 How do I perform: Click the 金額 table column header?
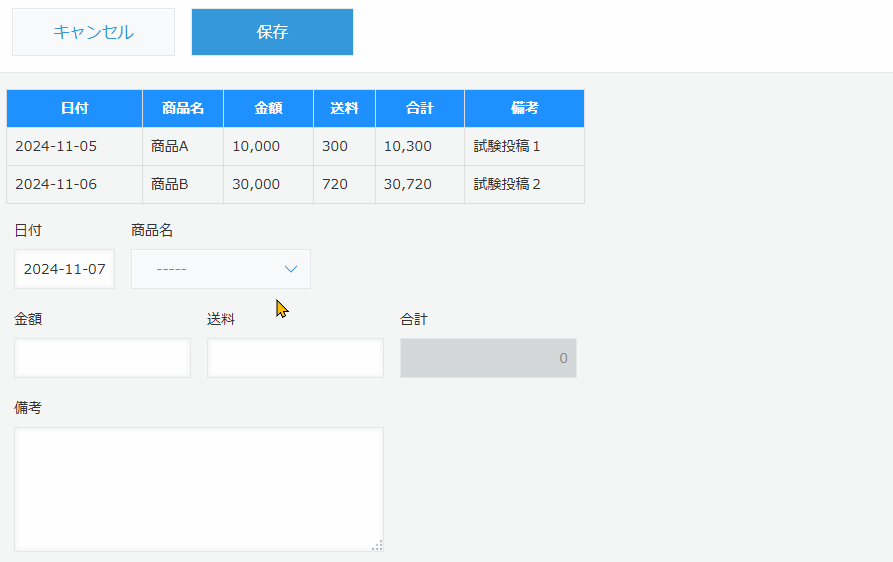268,108
